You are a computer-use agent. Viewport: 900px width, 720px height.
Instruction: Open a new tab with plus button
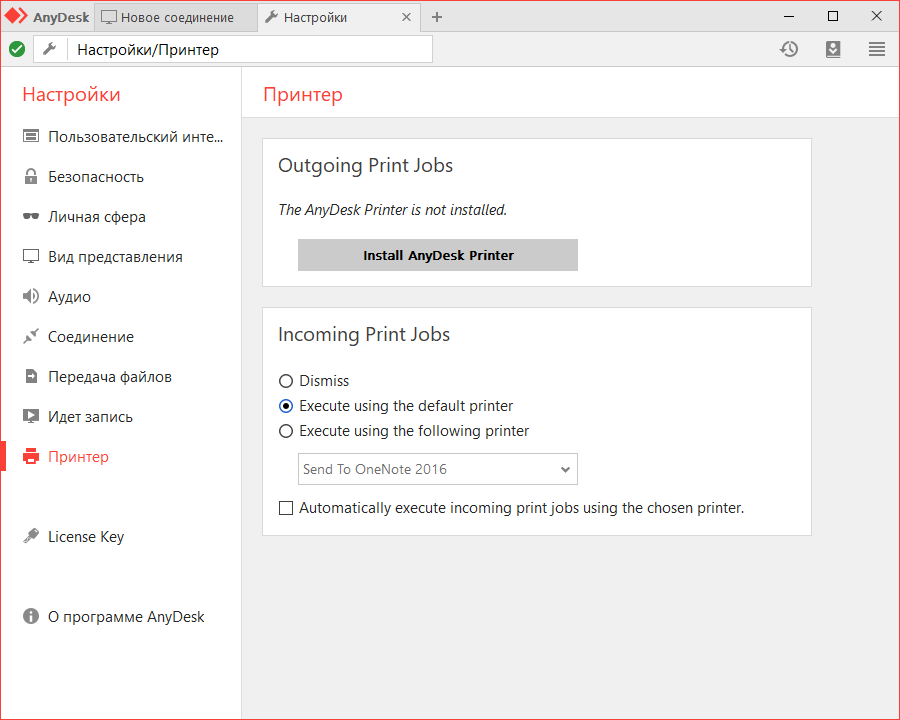pos(437,17)
